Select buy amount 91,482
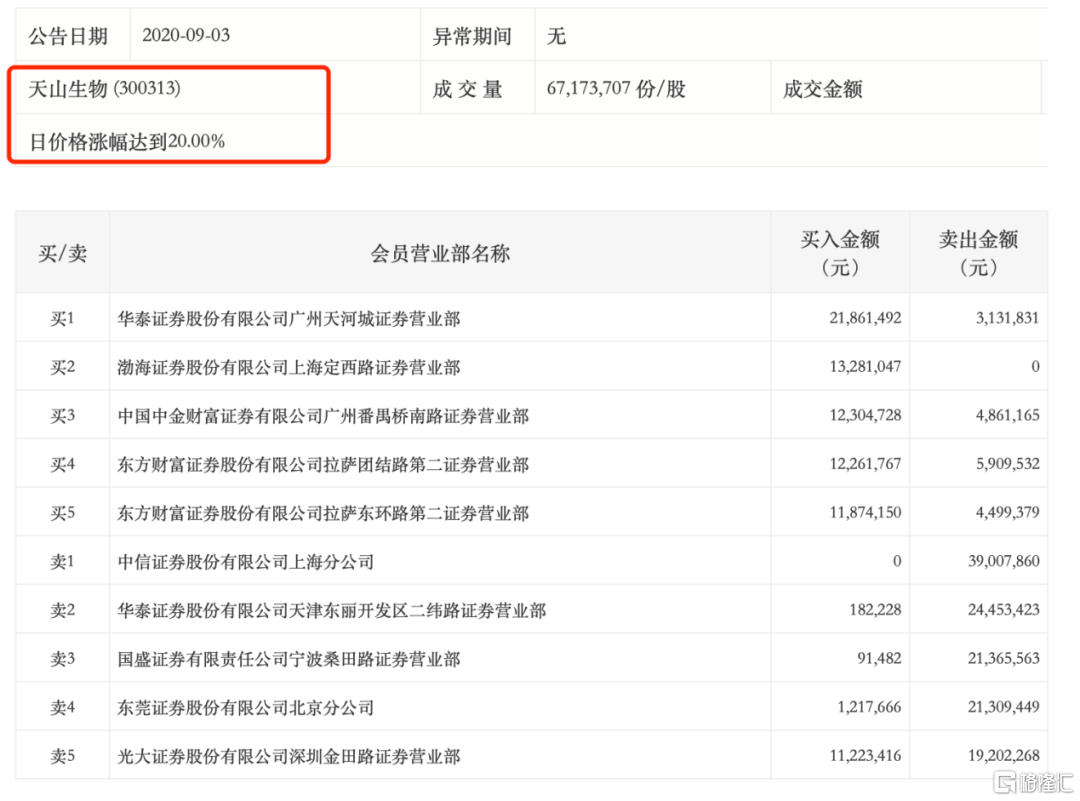Image resolution: width=1080 pixels, height=801 pixels. tap(879, 658)
